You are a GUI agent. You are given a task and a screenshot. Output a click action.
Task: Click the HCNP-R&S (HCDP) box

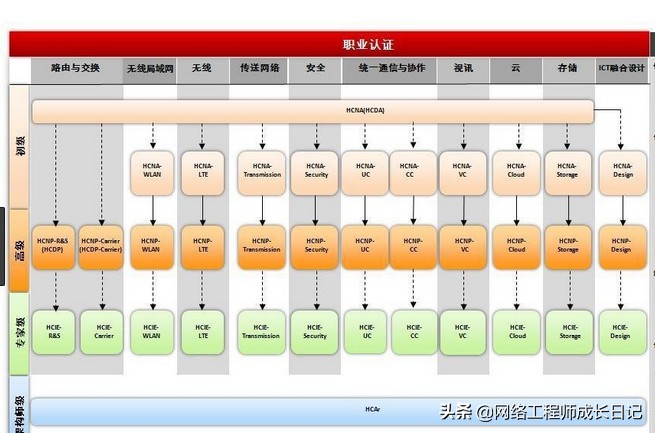53,247
